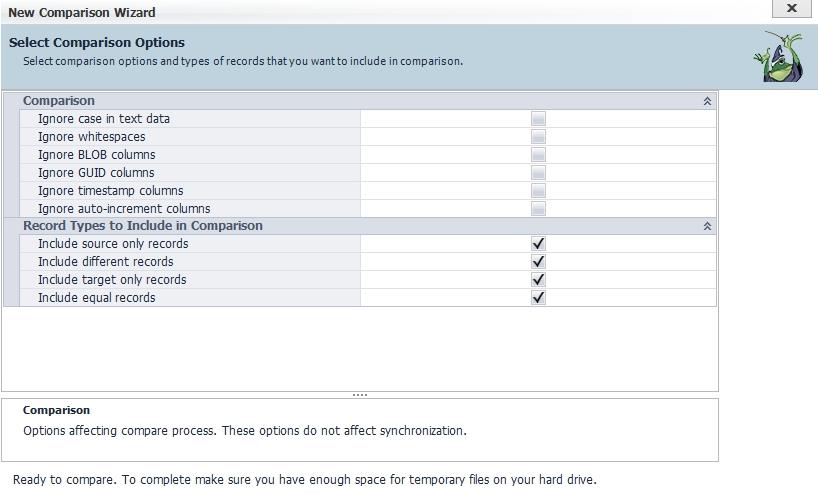Select the Ignore timestamp columns row label
The image size is (818, 495).
point(110,191)
